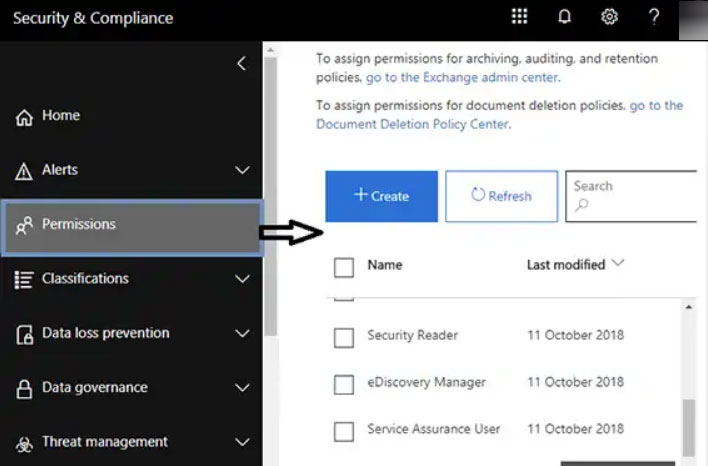The width and height of the screenshot is (708, 466).
Task: Open the Service Assurance User role
Action: (433, 429)
